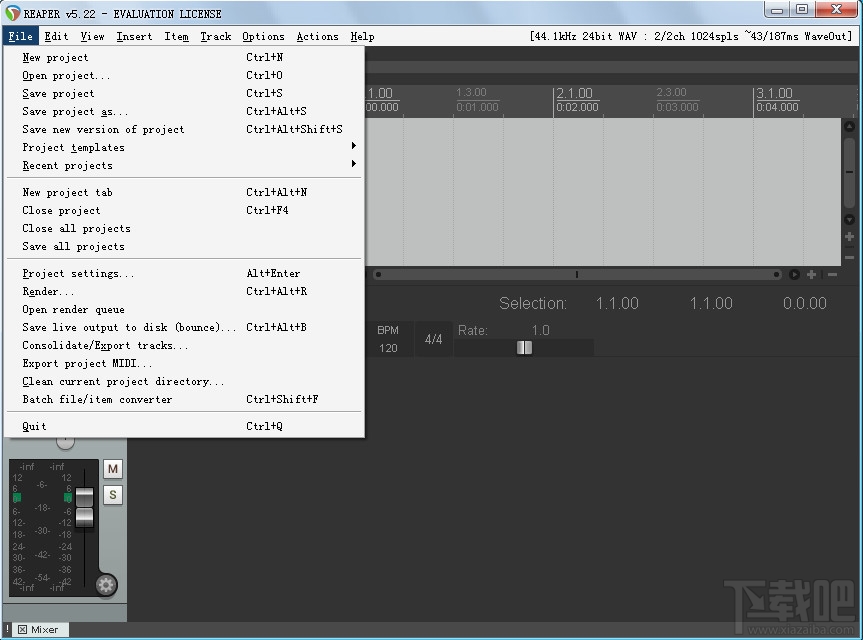The image size is (863, 640).
Task: Choose Render... from File menu
Action: coord(184,291)
